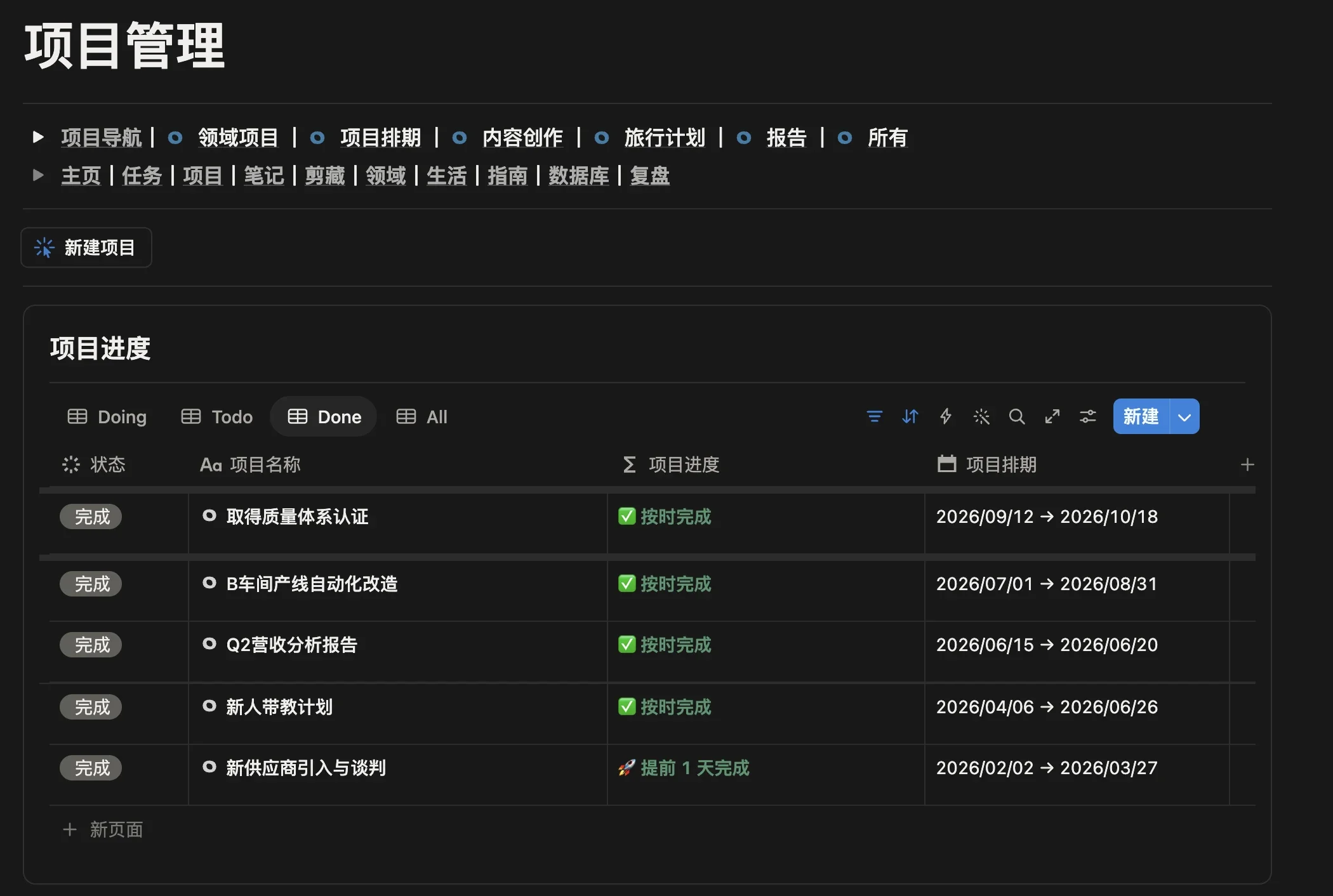Image resolution: width=1333 pixels, height=896 pixels.
Task: Switch to the Todo view tab
Action: tap(216, 417)
